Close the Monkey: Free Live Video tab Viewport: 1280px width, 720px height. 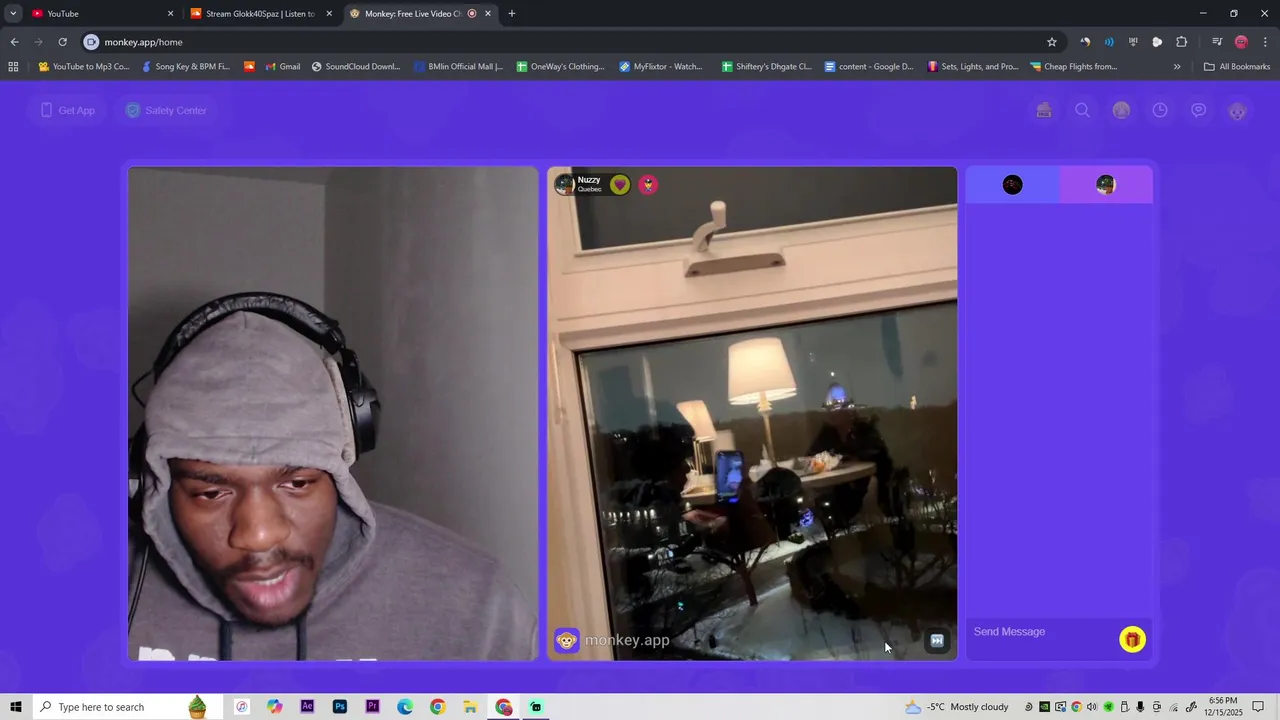[488, 14]
